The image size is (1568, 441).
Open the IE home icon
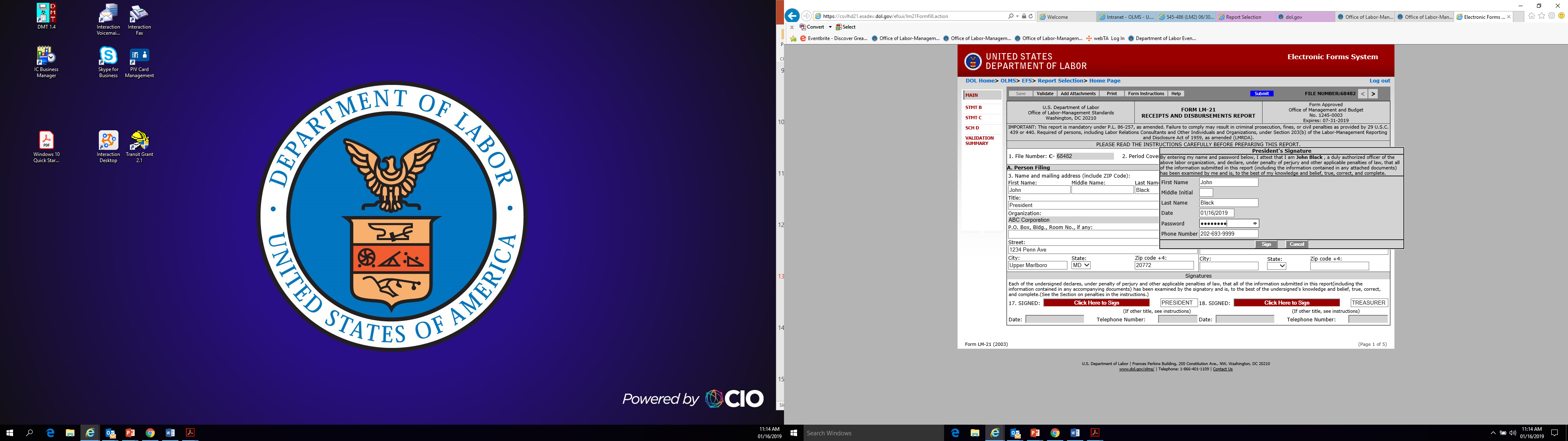pos(1532,16)
